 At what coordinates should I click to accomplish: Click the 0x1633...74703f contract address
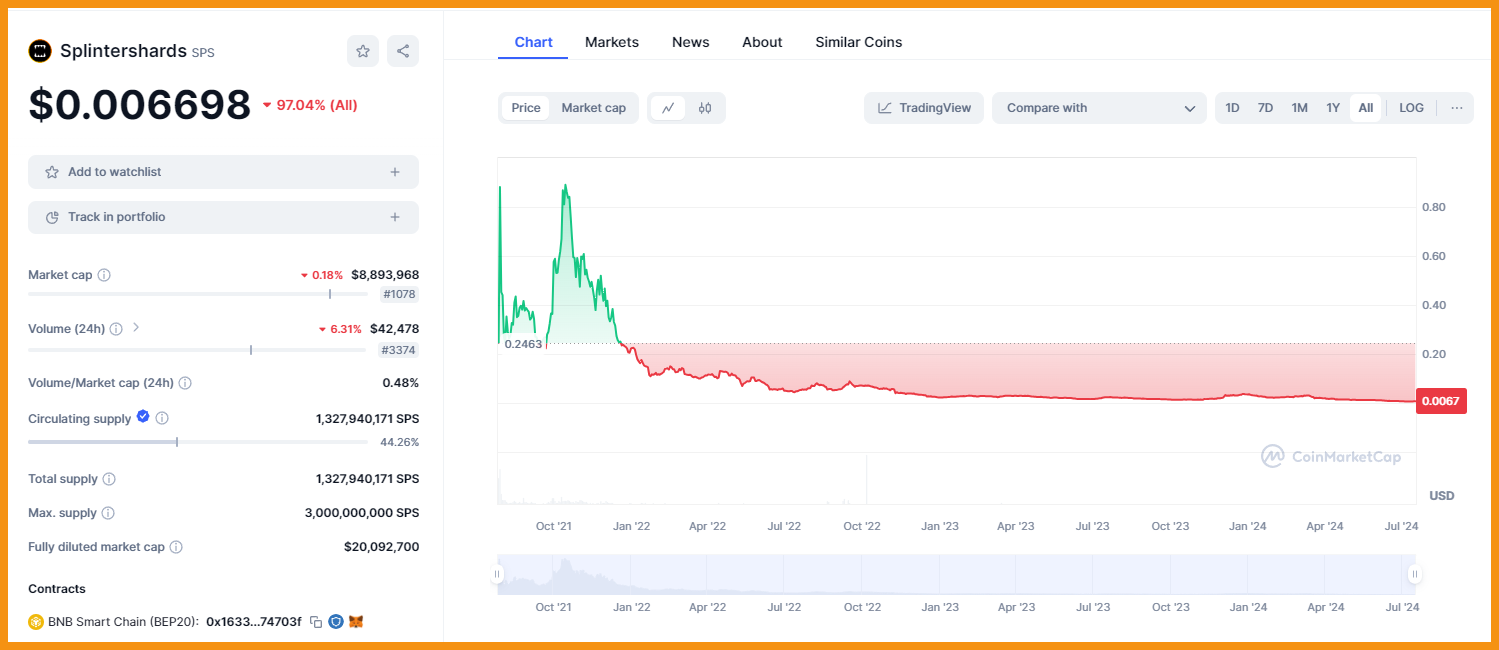254,622
